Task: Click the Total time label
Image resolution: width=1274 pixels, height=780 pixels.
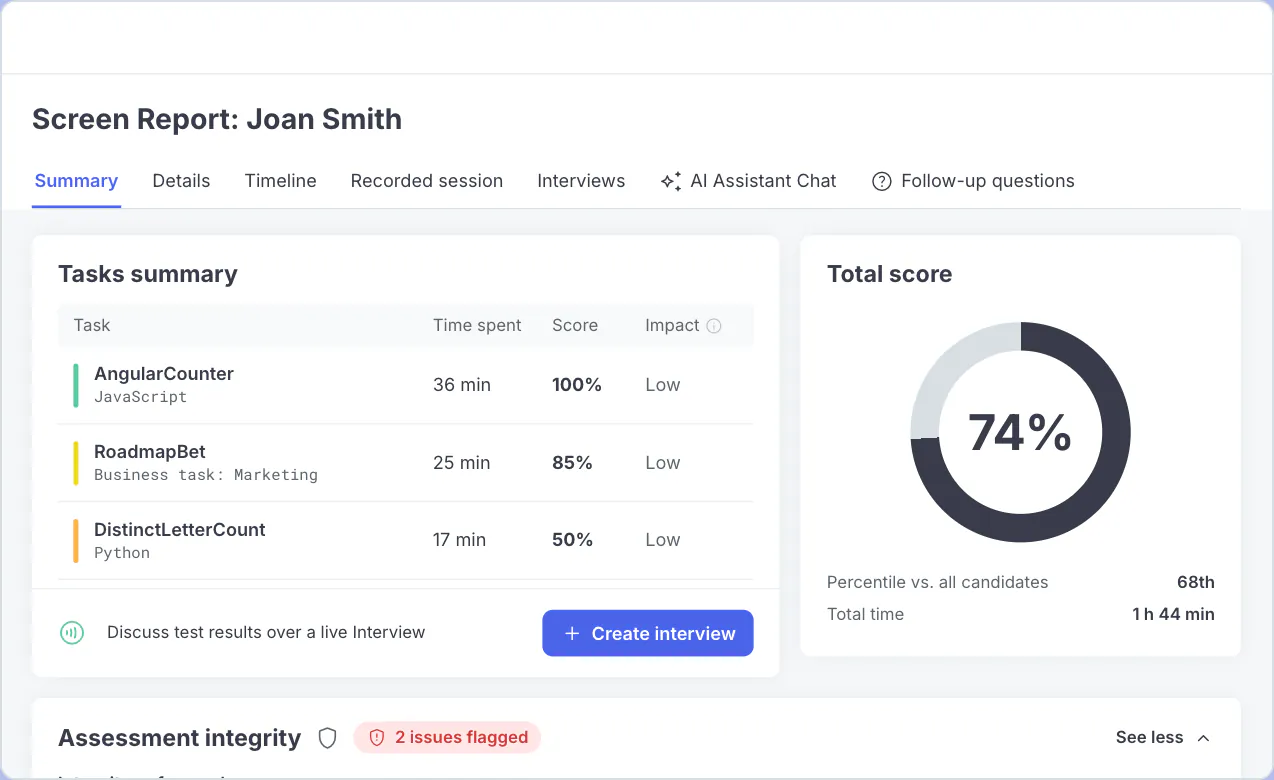Action: coord(865,614)
